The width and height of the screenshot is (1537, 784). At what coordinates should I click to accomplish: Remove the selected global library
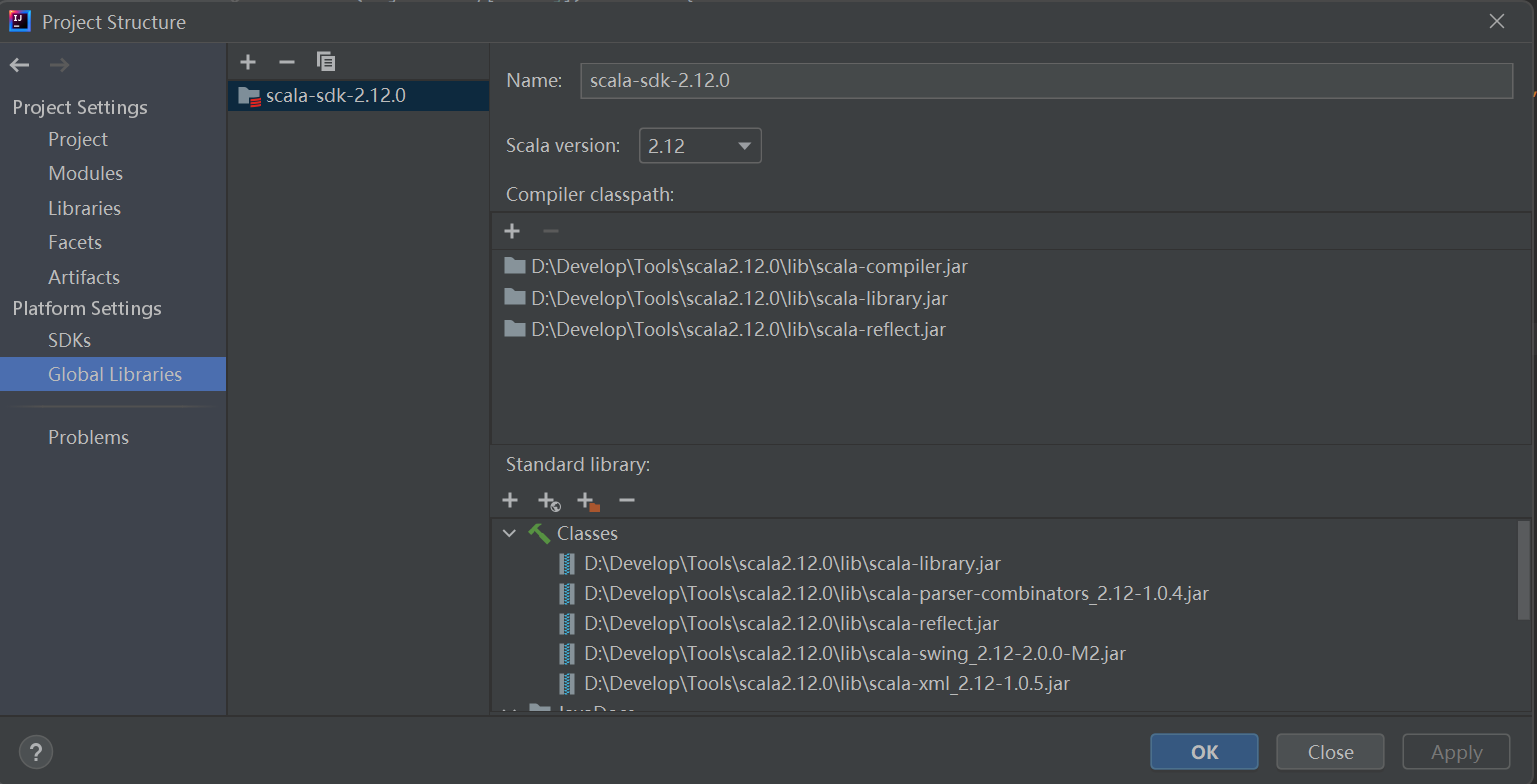coord(287,62)
